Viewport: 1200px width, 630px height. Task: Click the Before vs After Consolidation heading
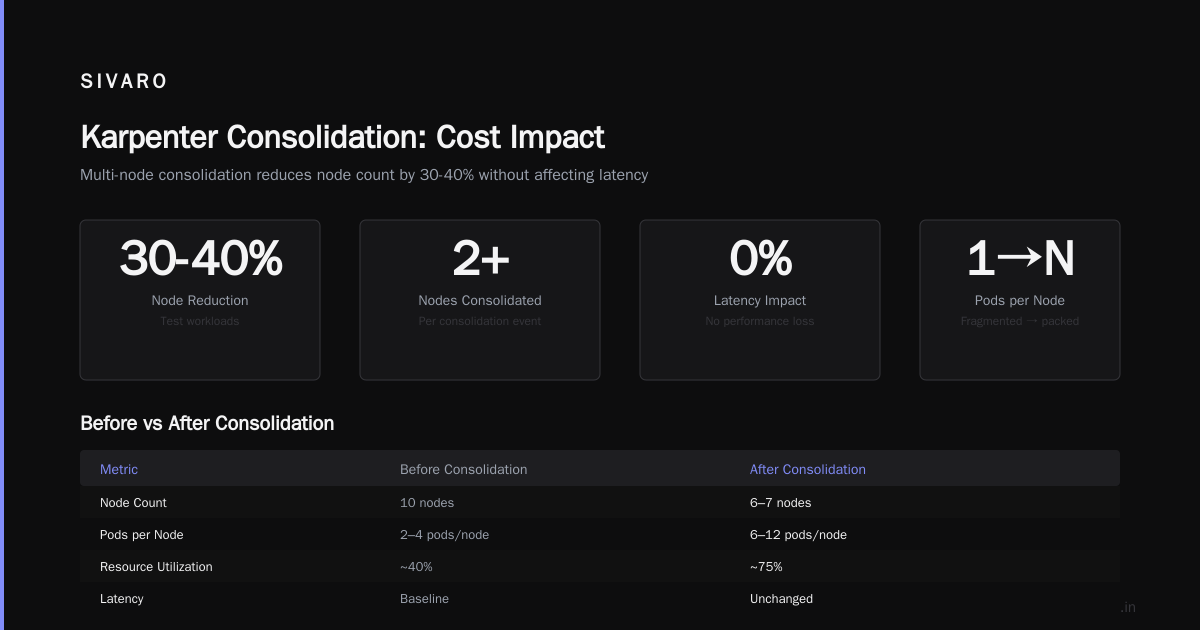click(x=207, y=423)
